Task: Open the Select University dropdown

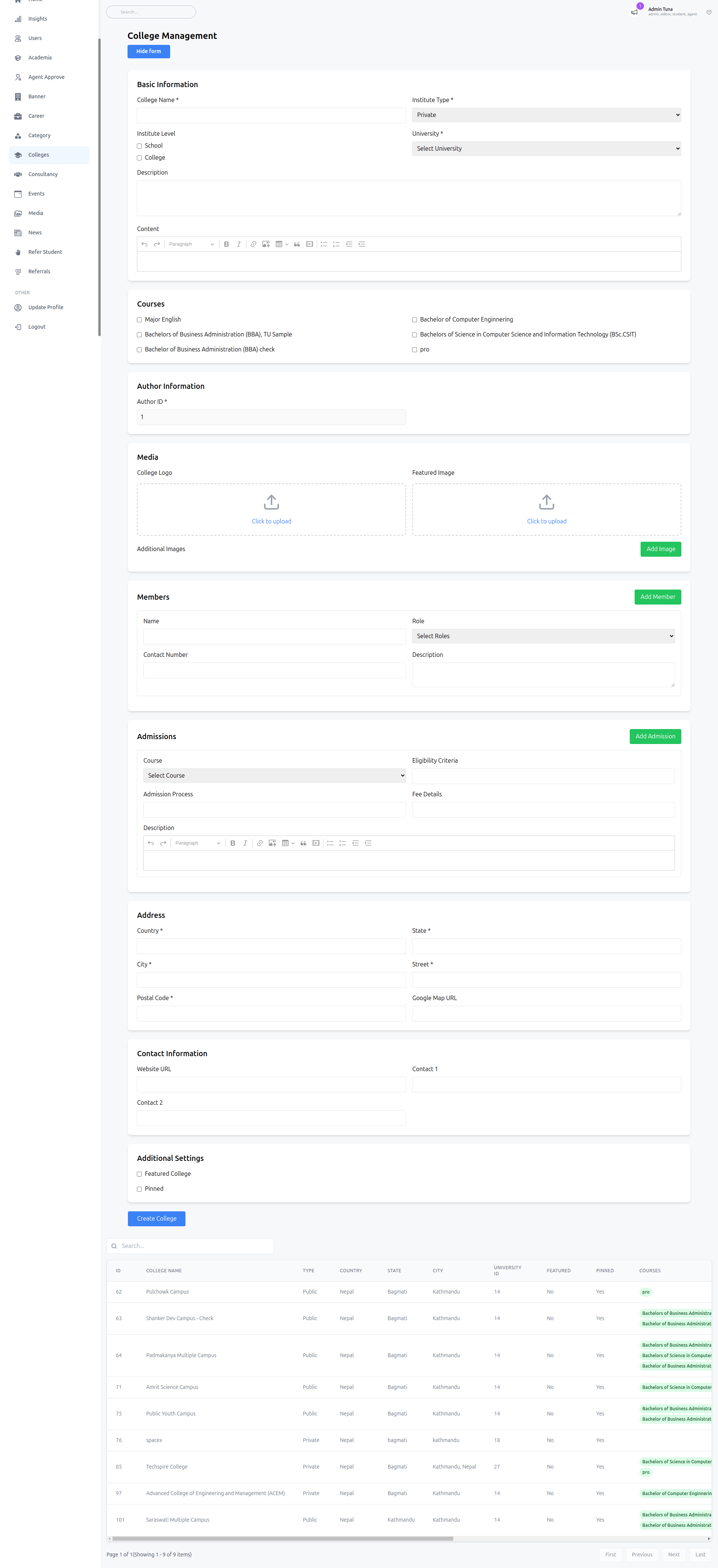Action: (x=546, y=148)
